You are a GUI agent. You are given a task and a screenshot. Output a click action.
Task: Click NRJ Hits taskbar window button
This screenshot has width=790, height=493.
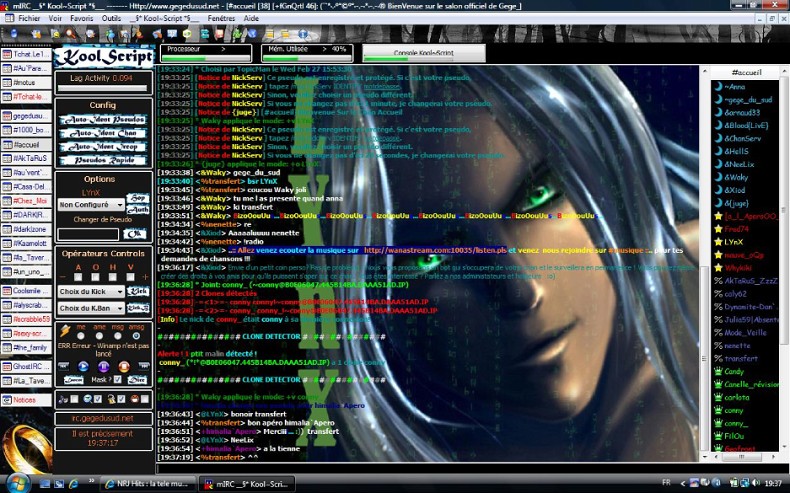point(147,483)
